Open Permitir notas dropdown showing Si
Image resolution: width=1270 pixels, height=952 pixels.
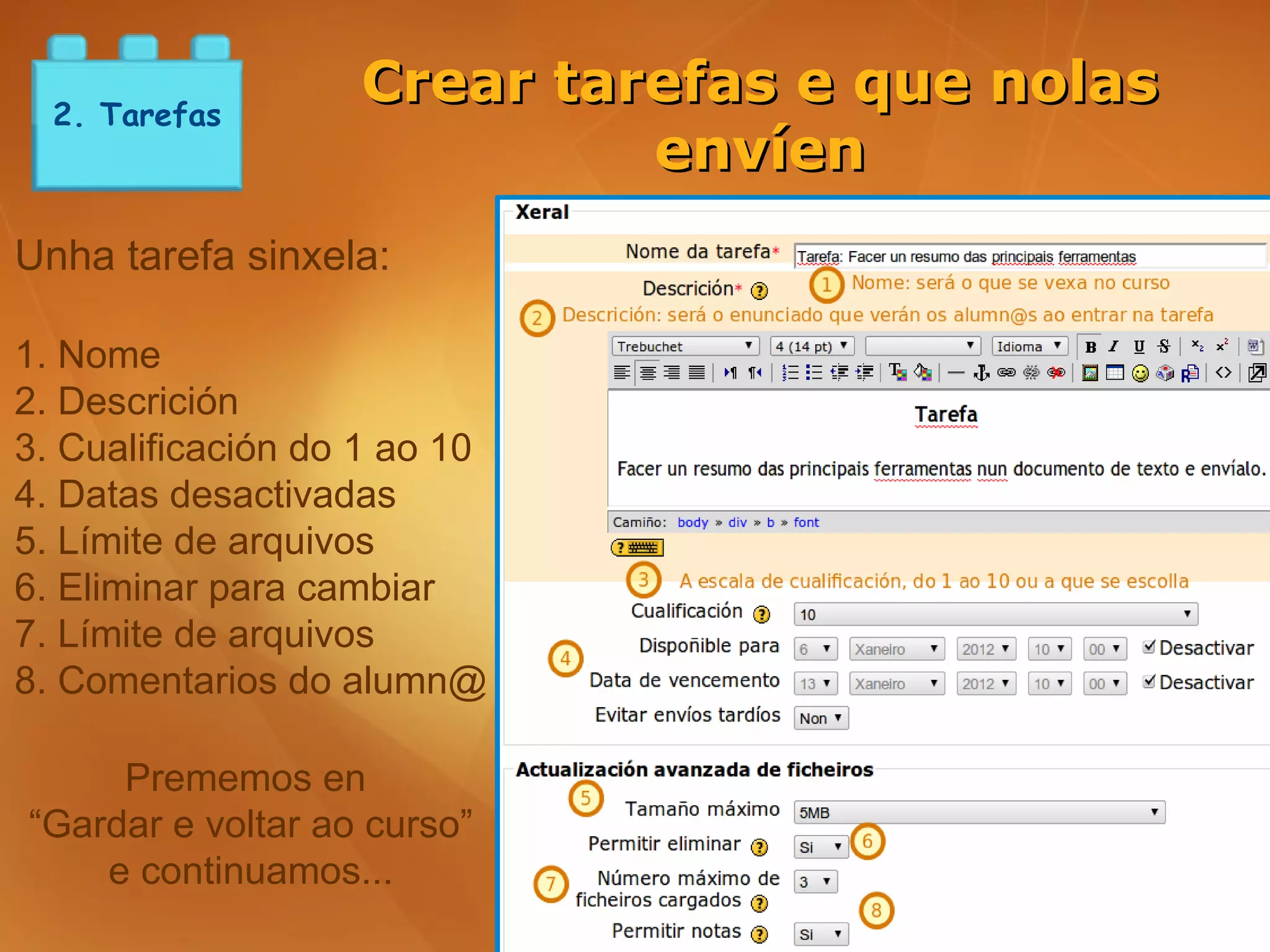821,934
